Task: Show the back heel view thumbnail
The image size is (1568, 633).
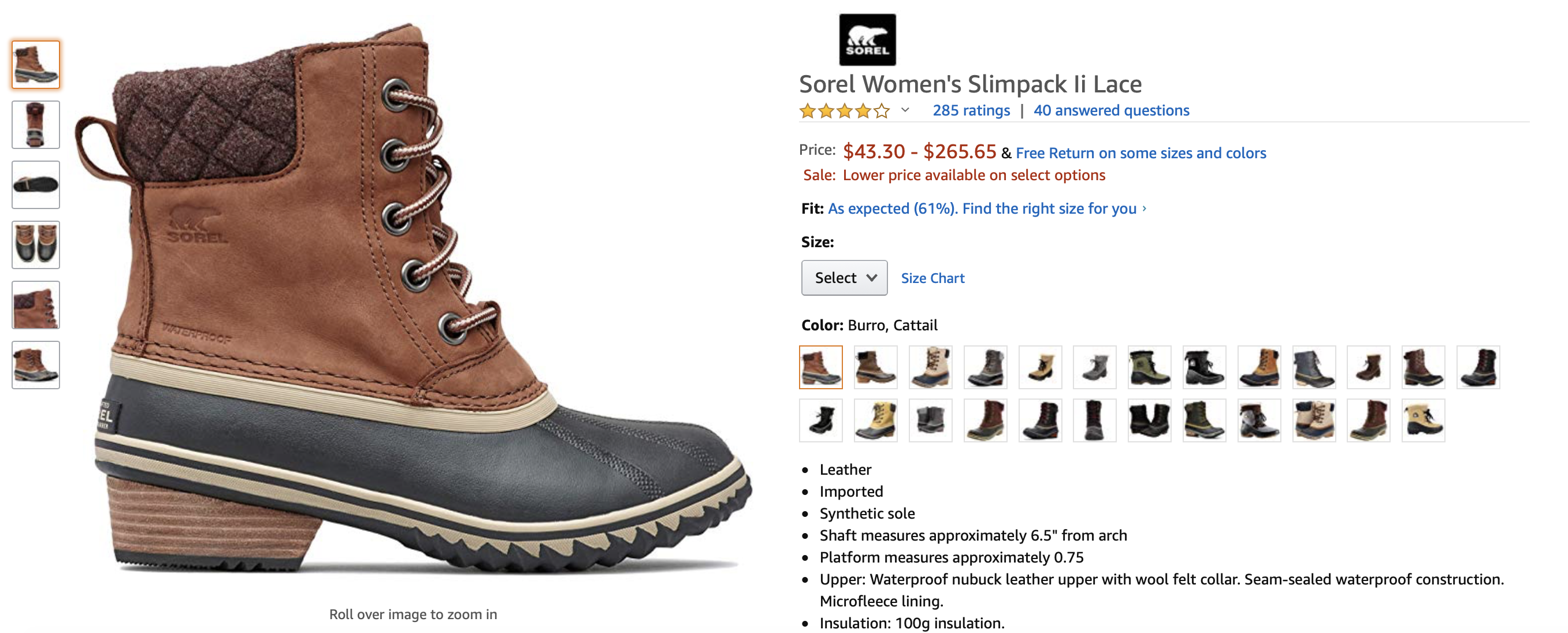Action: pyautogui.click(x=36, y=125)
